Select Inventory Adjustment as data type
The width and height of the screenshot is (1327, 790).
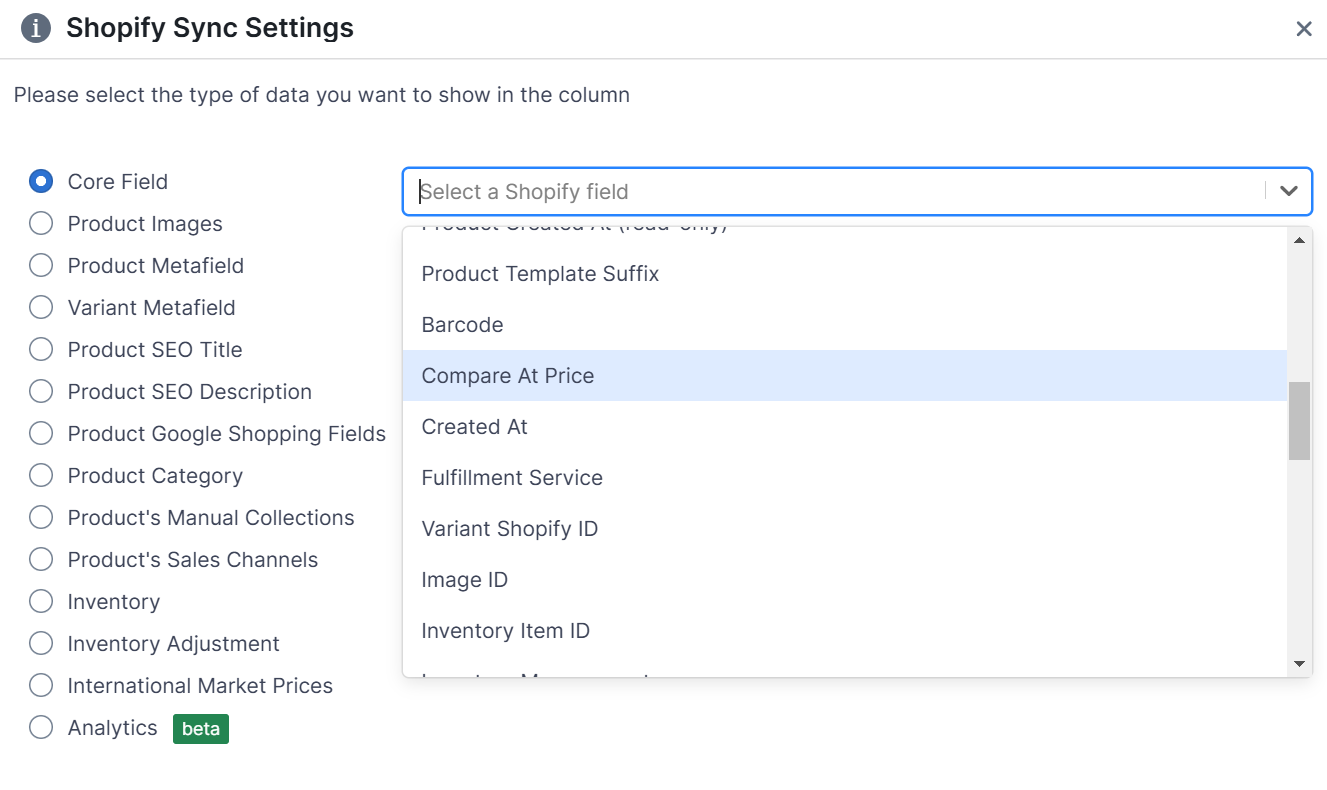40,643
